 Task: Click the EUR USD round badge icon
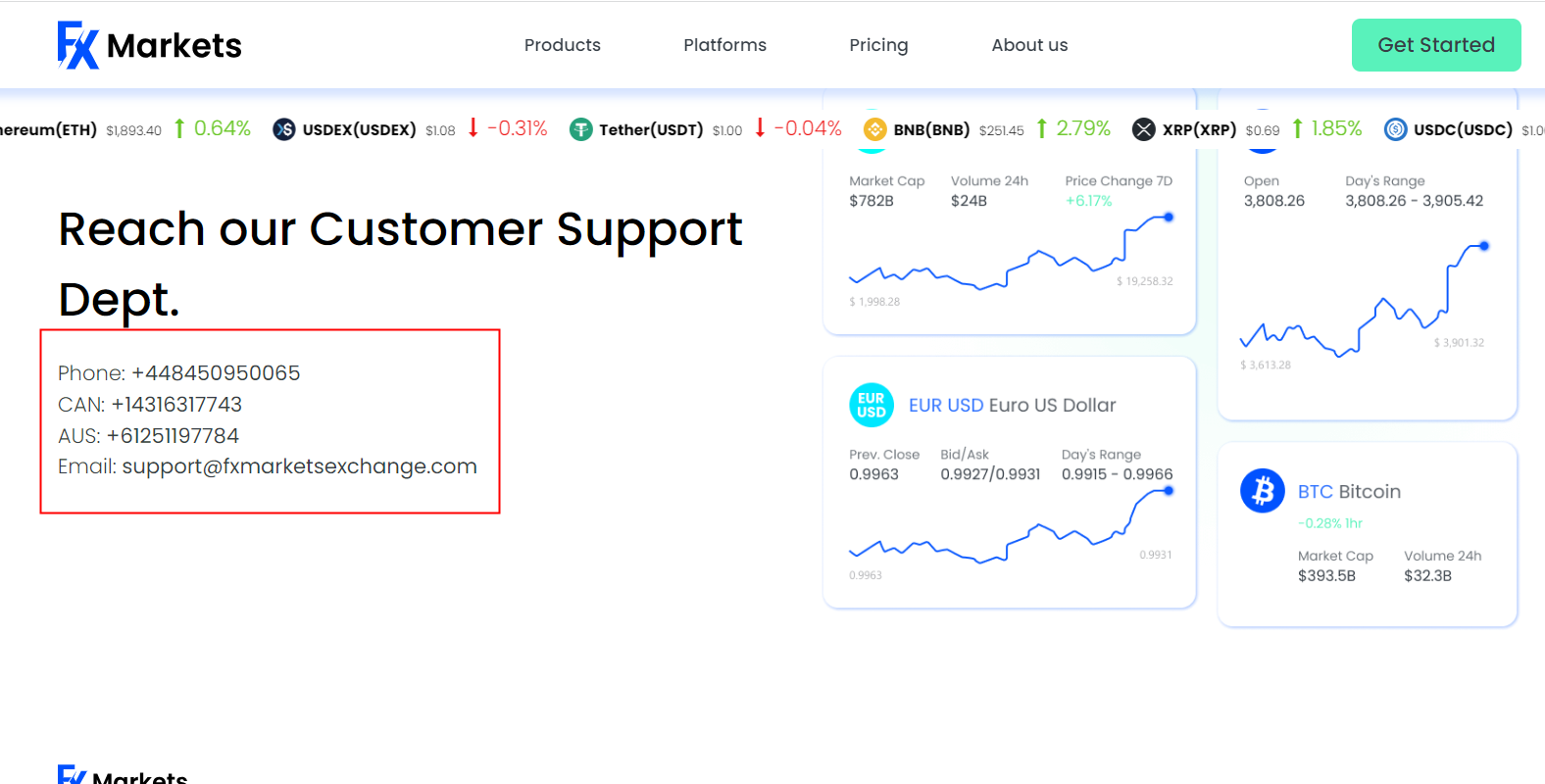[x=871, y=405]
